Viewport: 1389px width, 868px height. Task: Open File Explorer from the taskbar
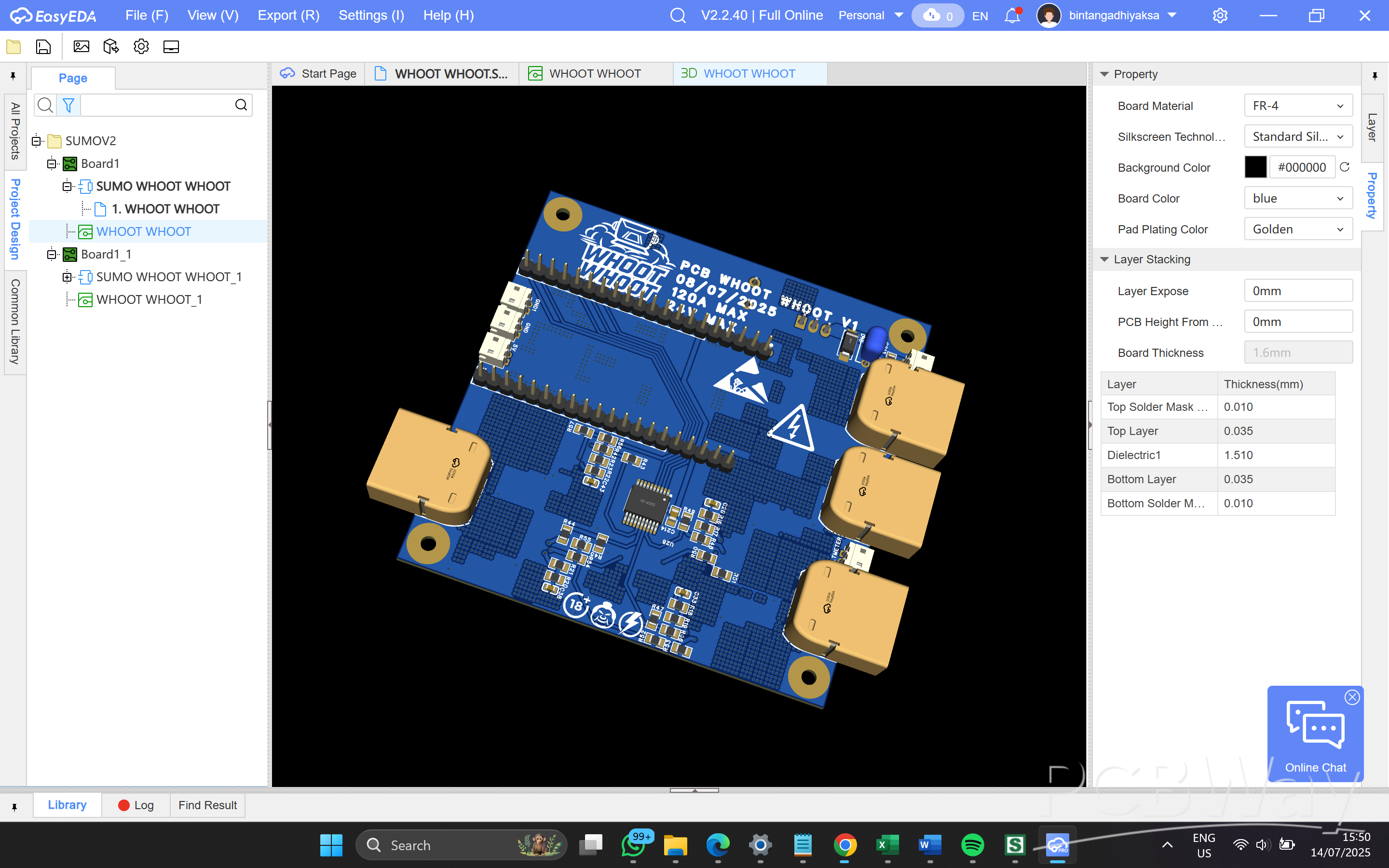coord(676,845)
